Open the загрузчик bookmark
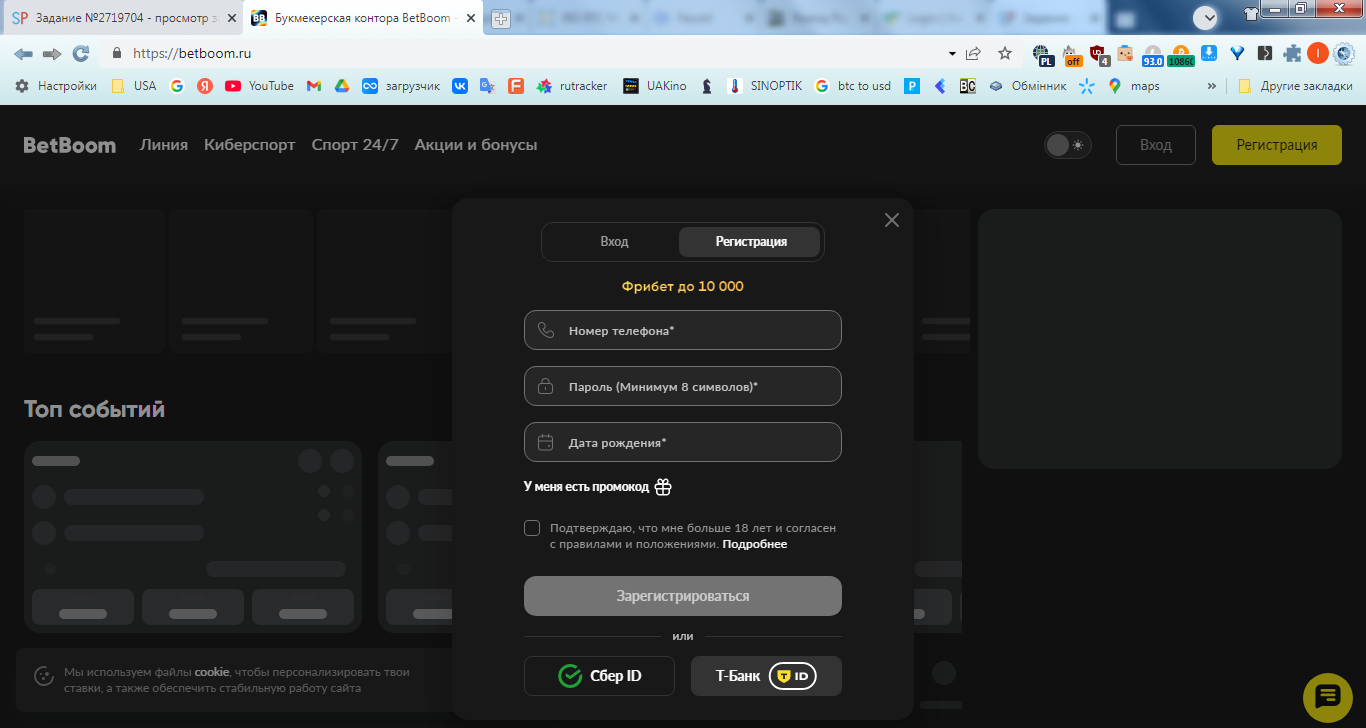Screen dimensions: 1366x728 click(x=401, y=86)
